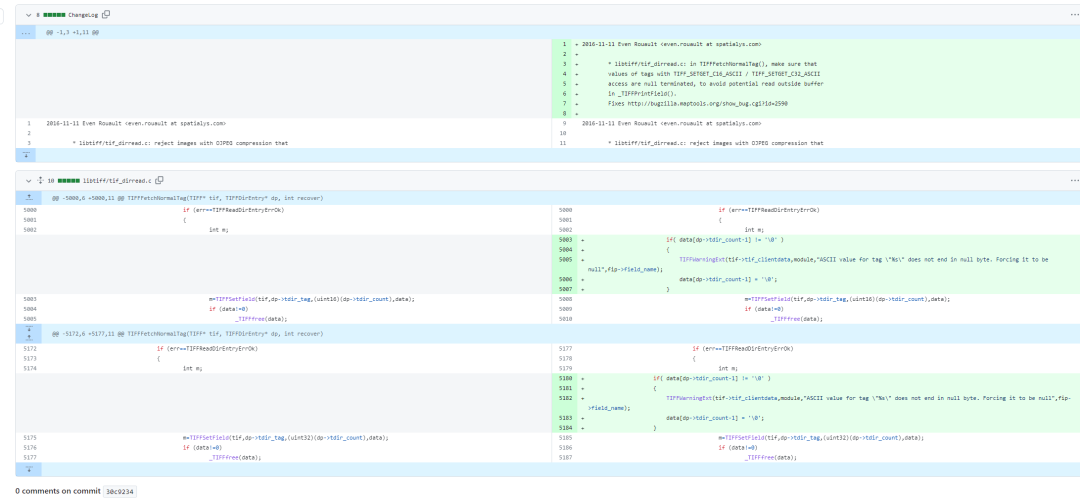The width and height of the screenshot is (1080, 500).
Task: Open the libtiff/tif_dirread.c file name link
Action: pyautogui.click(x=117, y=180)
